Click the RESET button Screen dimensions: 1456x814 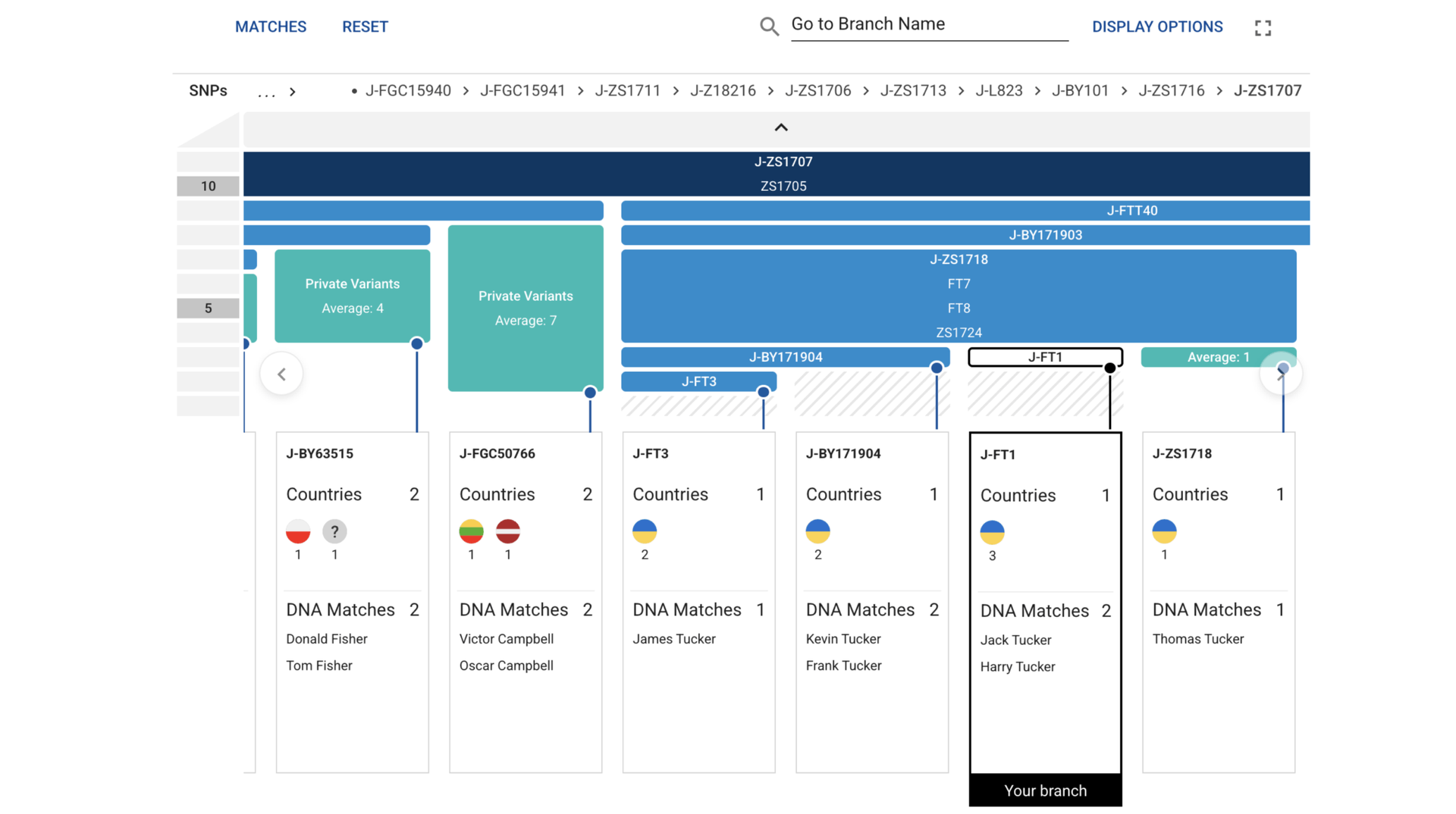click(365, 27)
